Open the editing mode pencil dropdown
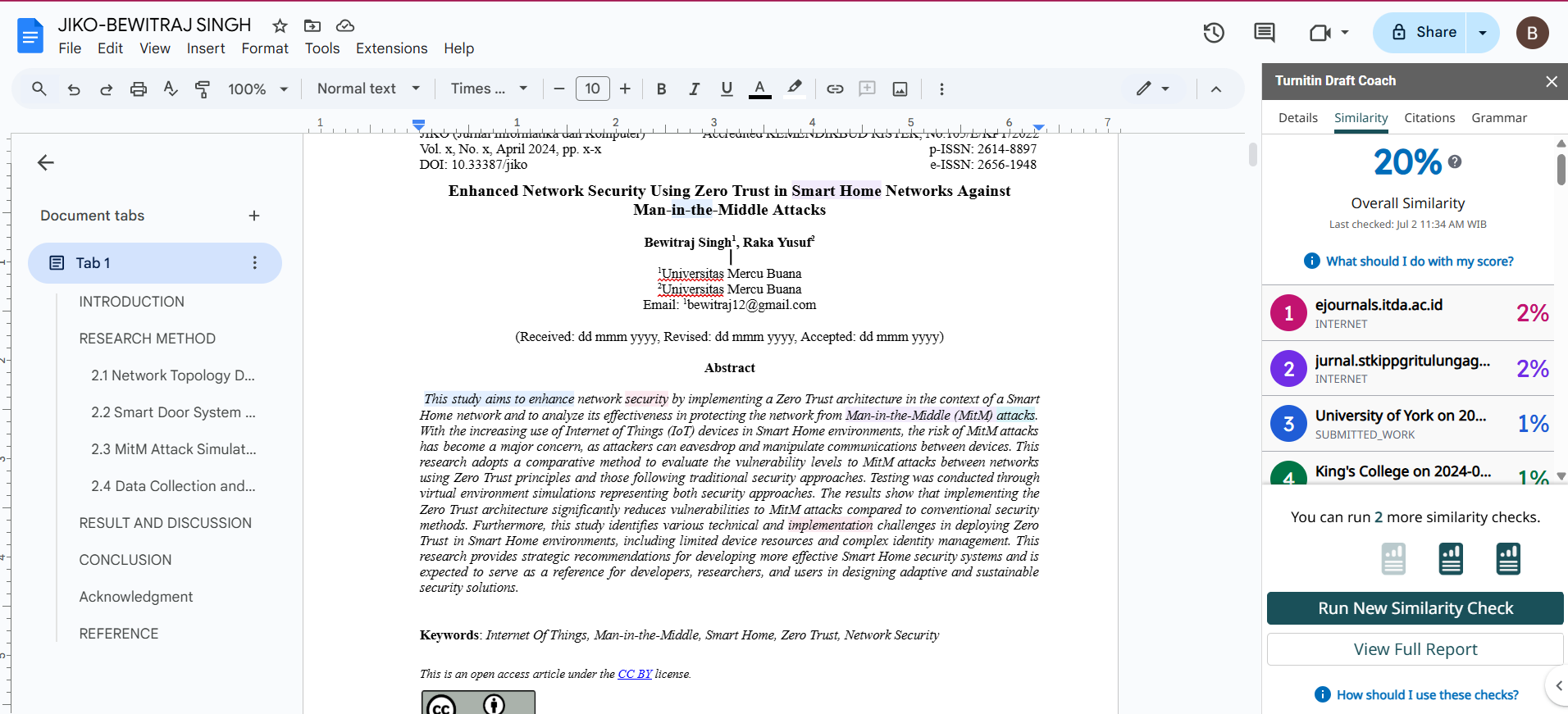Image resolution: width=1568 pixels, height=714 pixels. click(x=1152, y=89)
